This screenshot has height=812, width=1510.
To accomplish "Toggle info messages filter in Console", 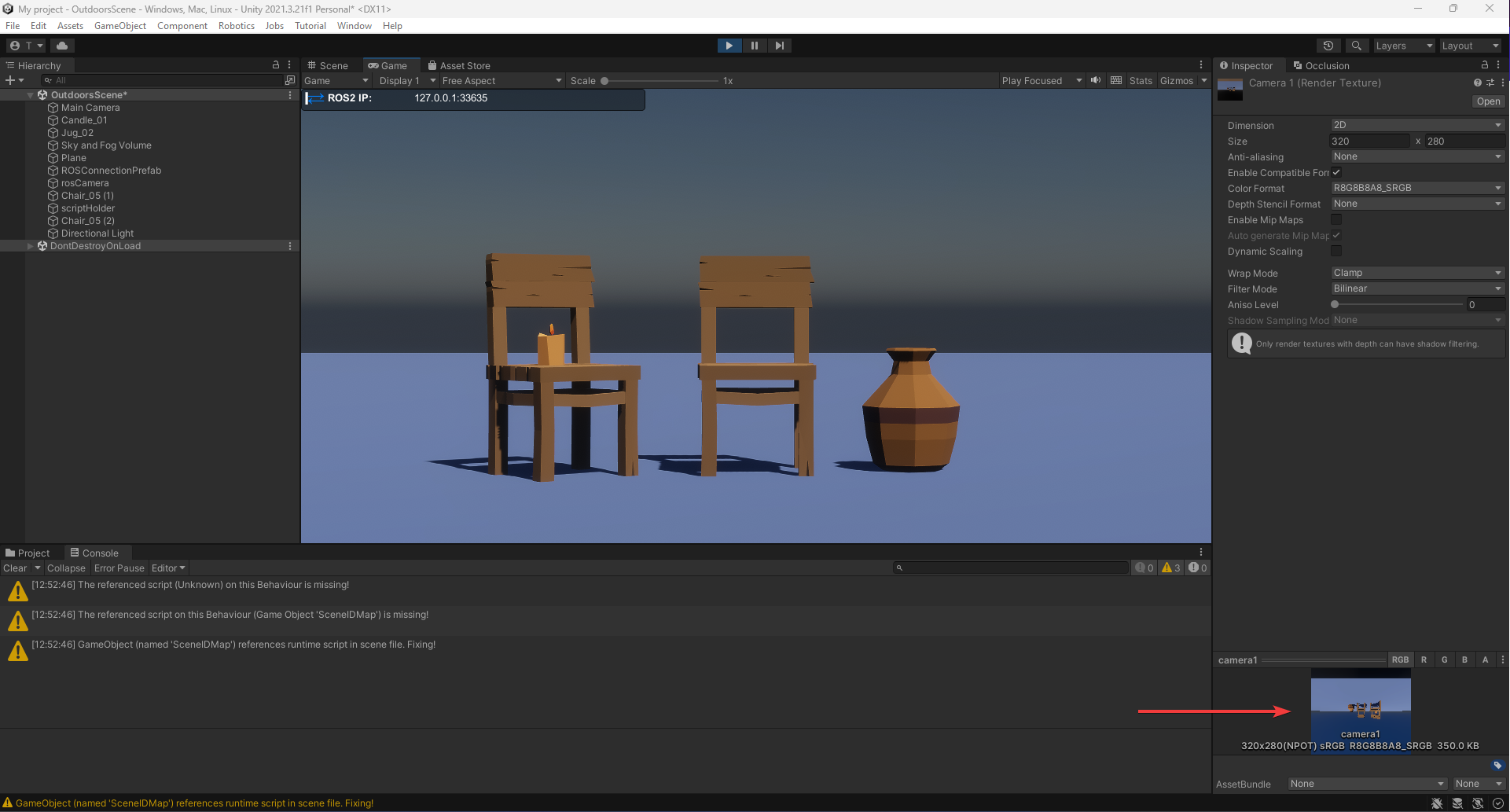I will 1144,568.
